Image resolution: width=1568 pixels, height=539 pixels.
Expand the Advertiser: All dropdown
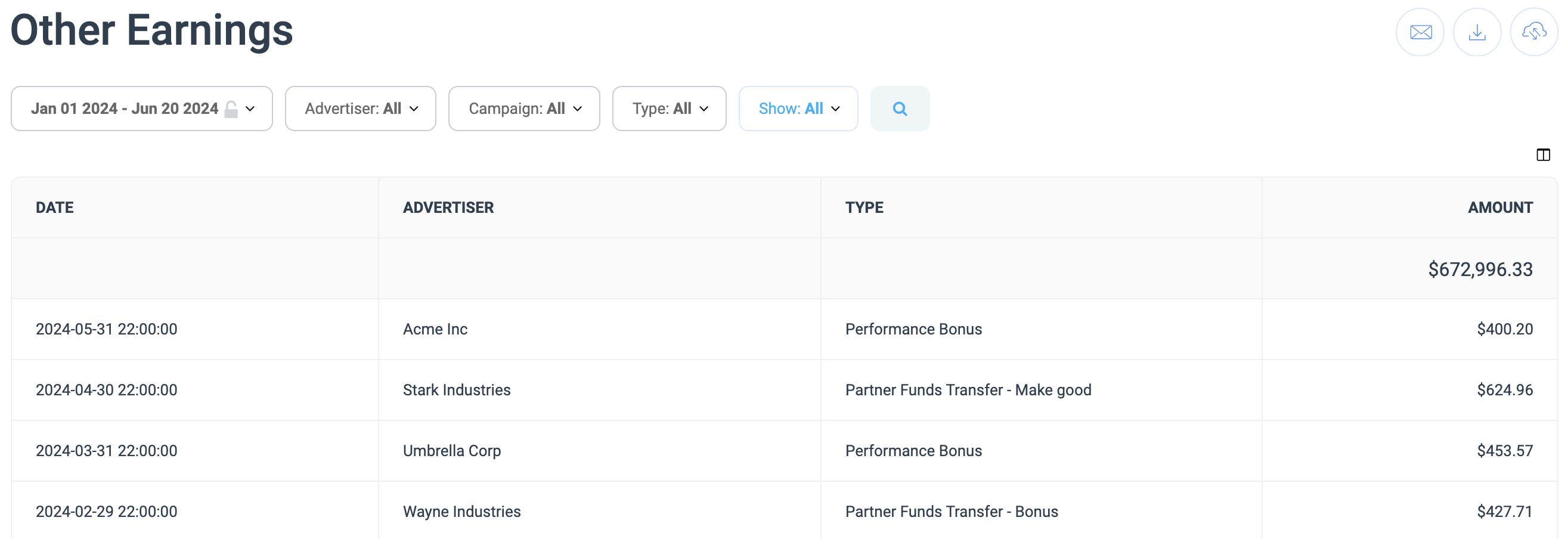tap(360, 109)
